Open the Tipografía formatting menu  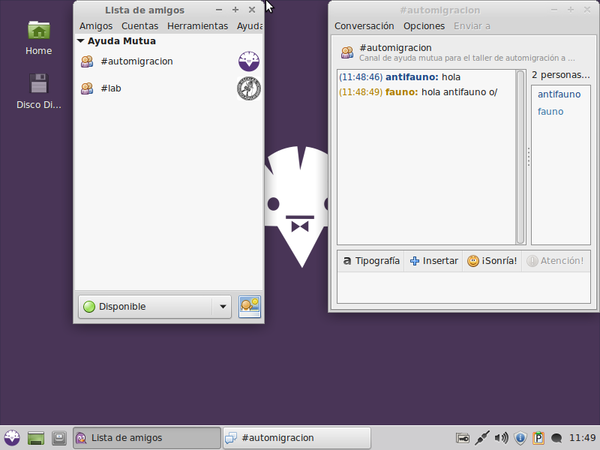371,261
